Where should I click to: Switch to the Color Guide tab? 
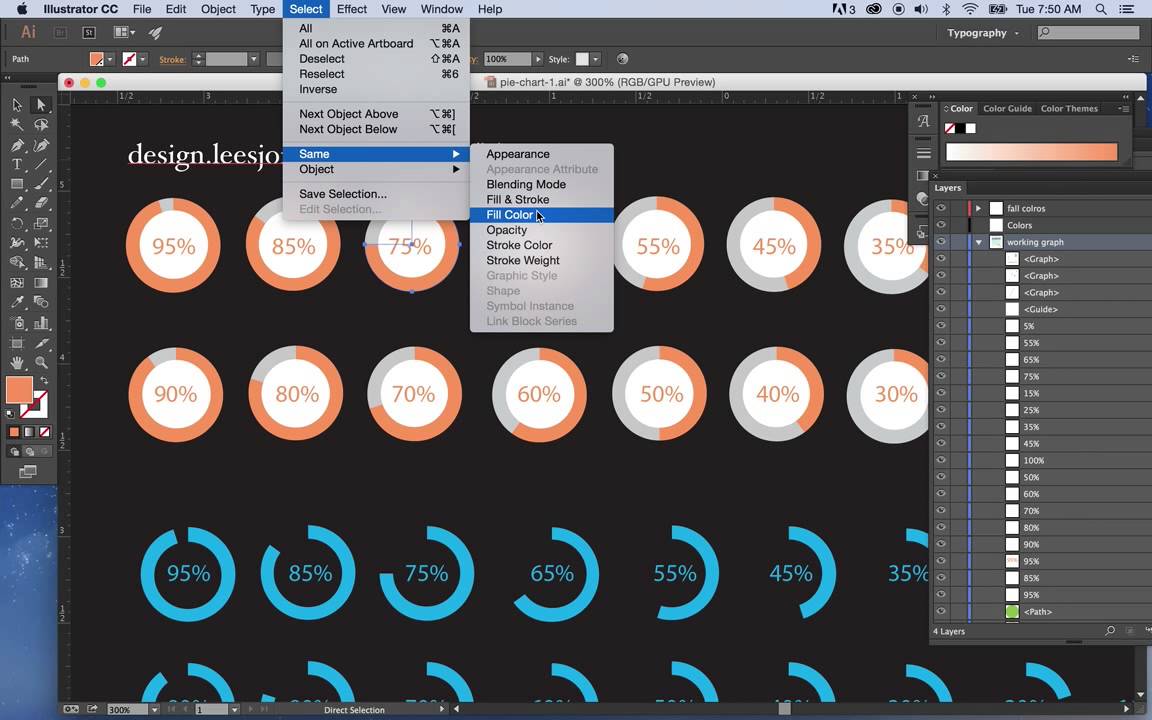coord(1007,109)
